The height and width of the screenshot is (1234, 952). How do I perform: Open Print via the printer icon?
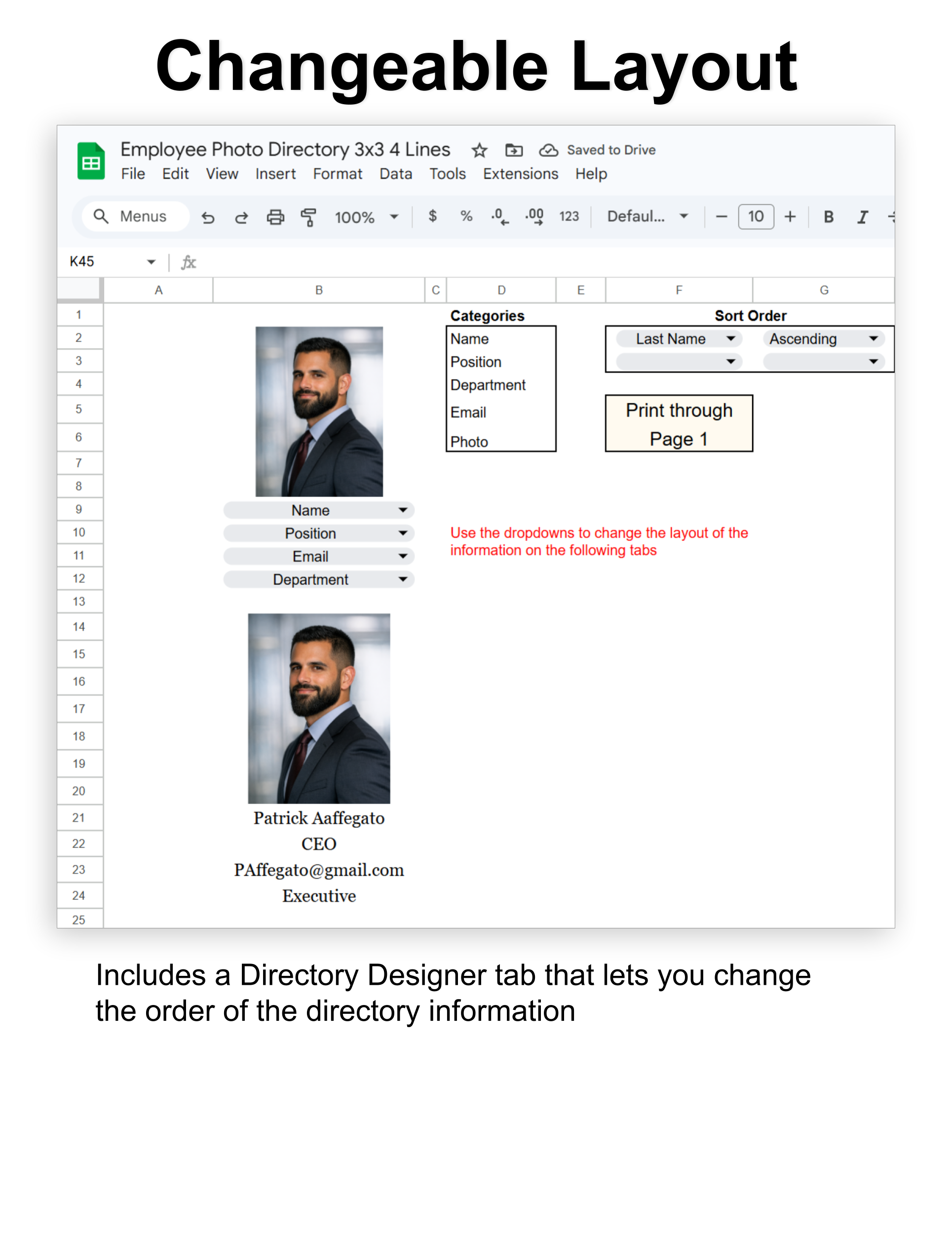[275, 217]
